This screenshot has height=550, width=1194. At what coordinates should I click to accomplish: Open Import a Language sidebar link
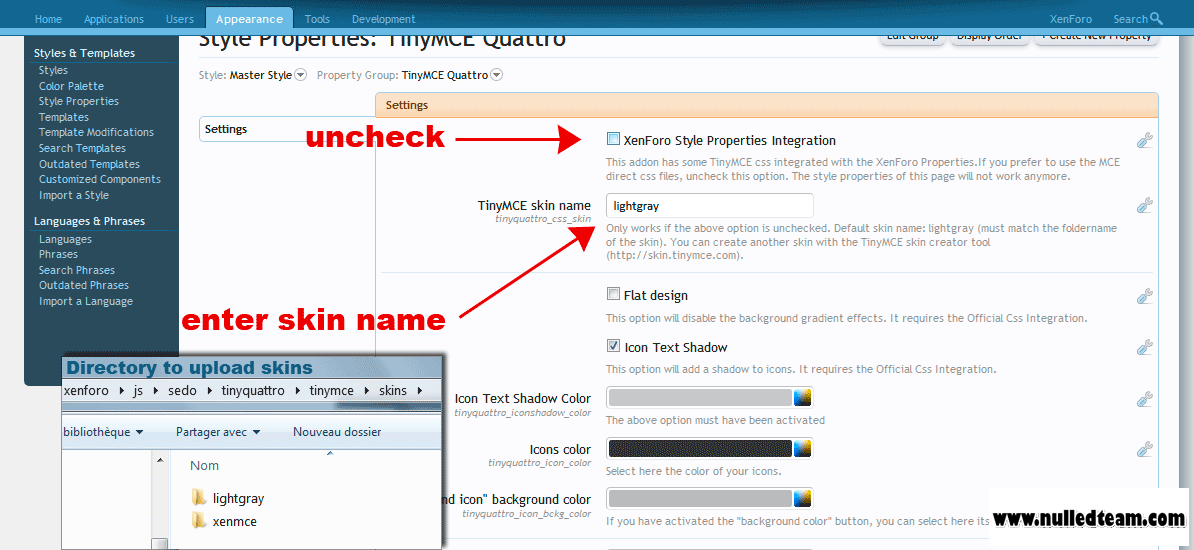[86, 302]
